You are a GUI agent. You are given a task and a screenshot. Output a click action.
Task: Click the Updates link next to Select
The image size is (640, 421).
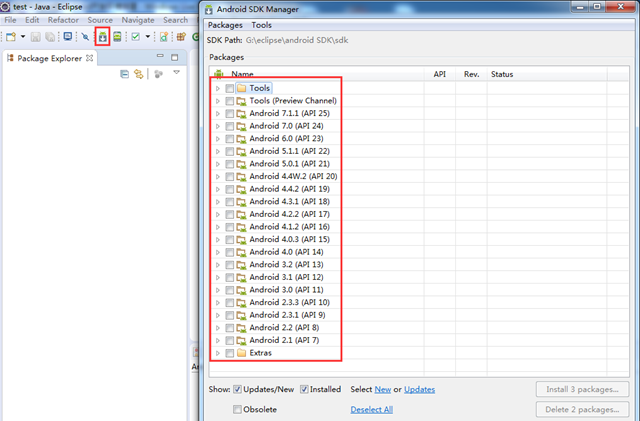420,390
